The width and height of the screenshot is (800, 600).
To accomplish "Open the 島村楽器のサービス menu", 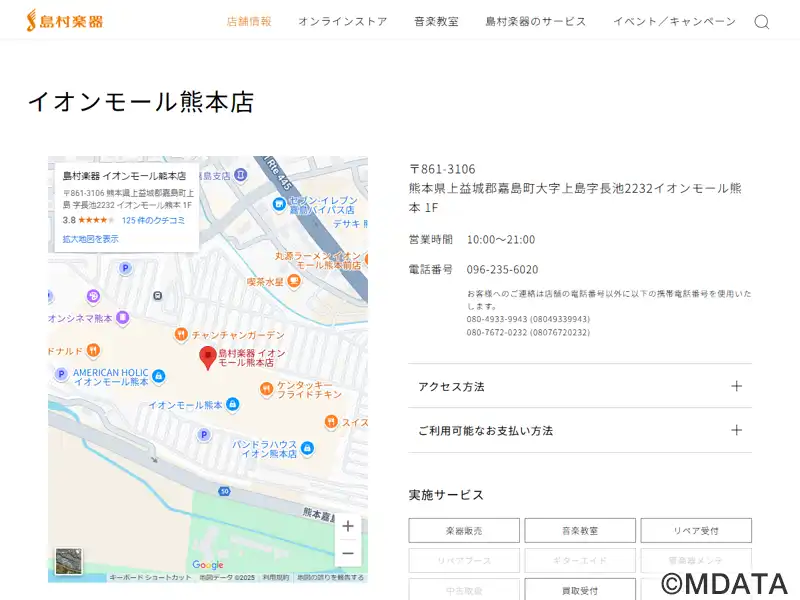I will click(x=536, y=21).
